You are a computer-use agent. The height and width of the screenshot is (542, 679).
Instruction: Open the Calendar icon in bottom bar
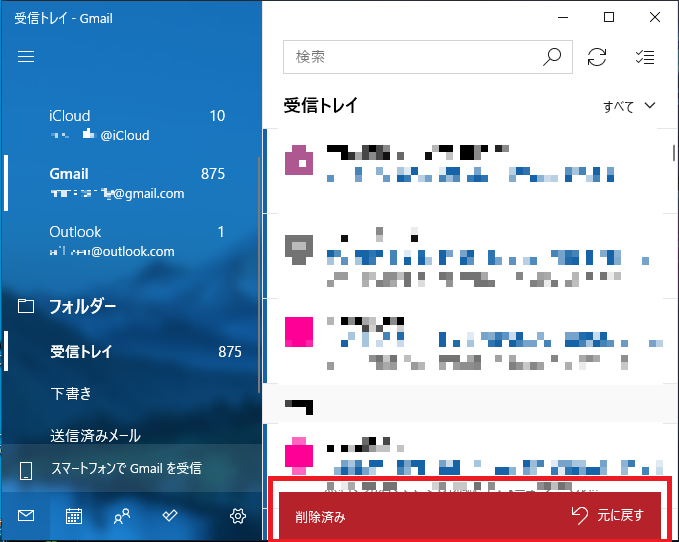click(74, 516)
